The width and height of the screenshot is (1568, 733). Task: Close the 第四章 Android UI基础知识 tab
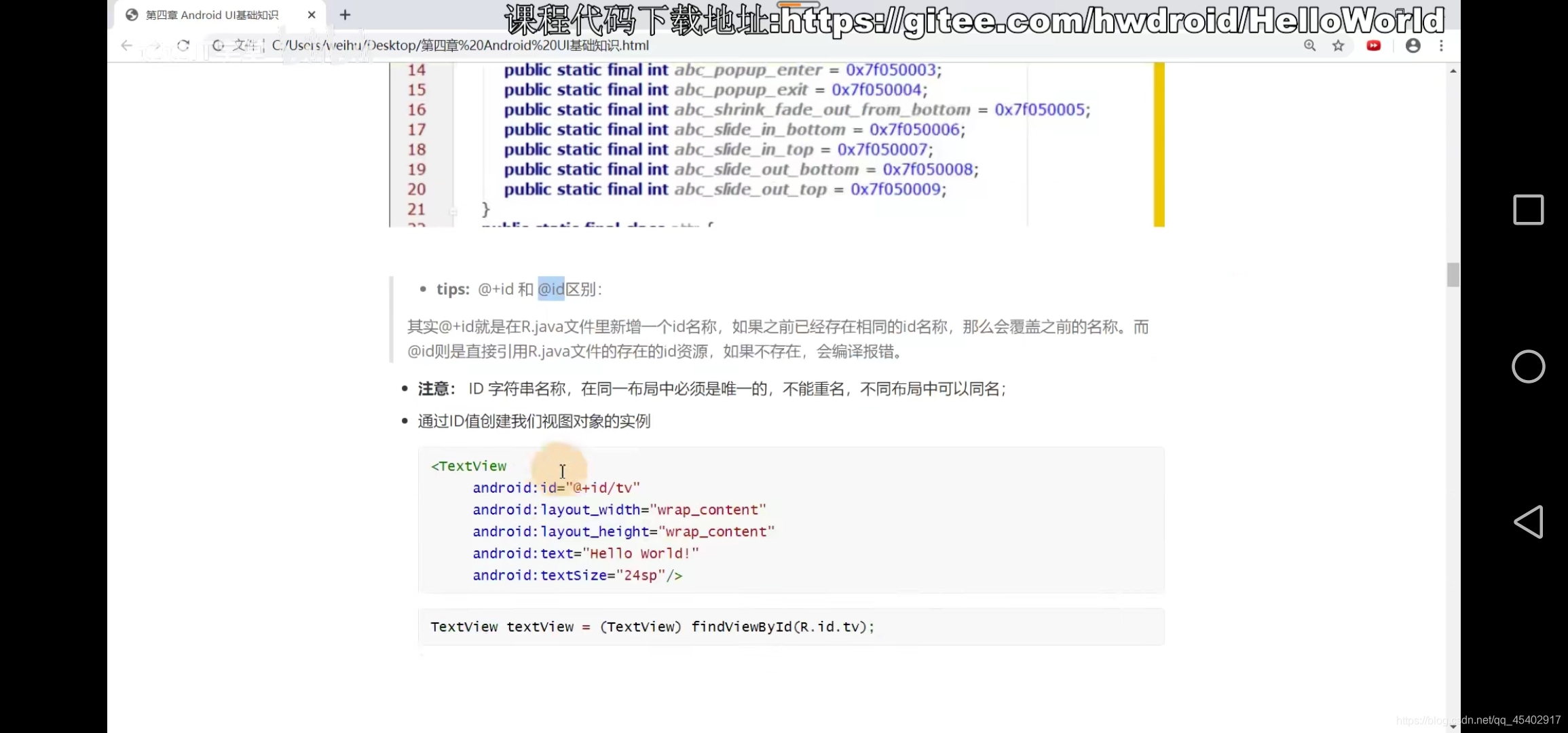pos(312,15)
